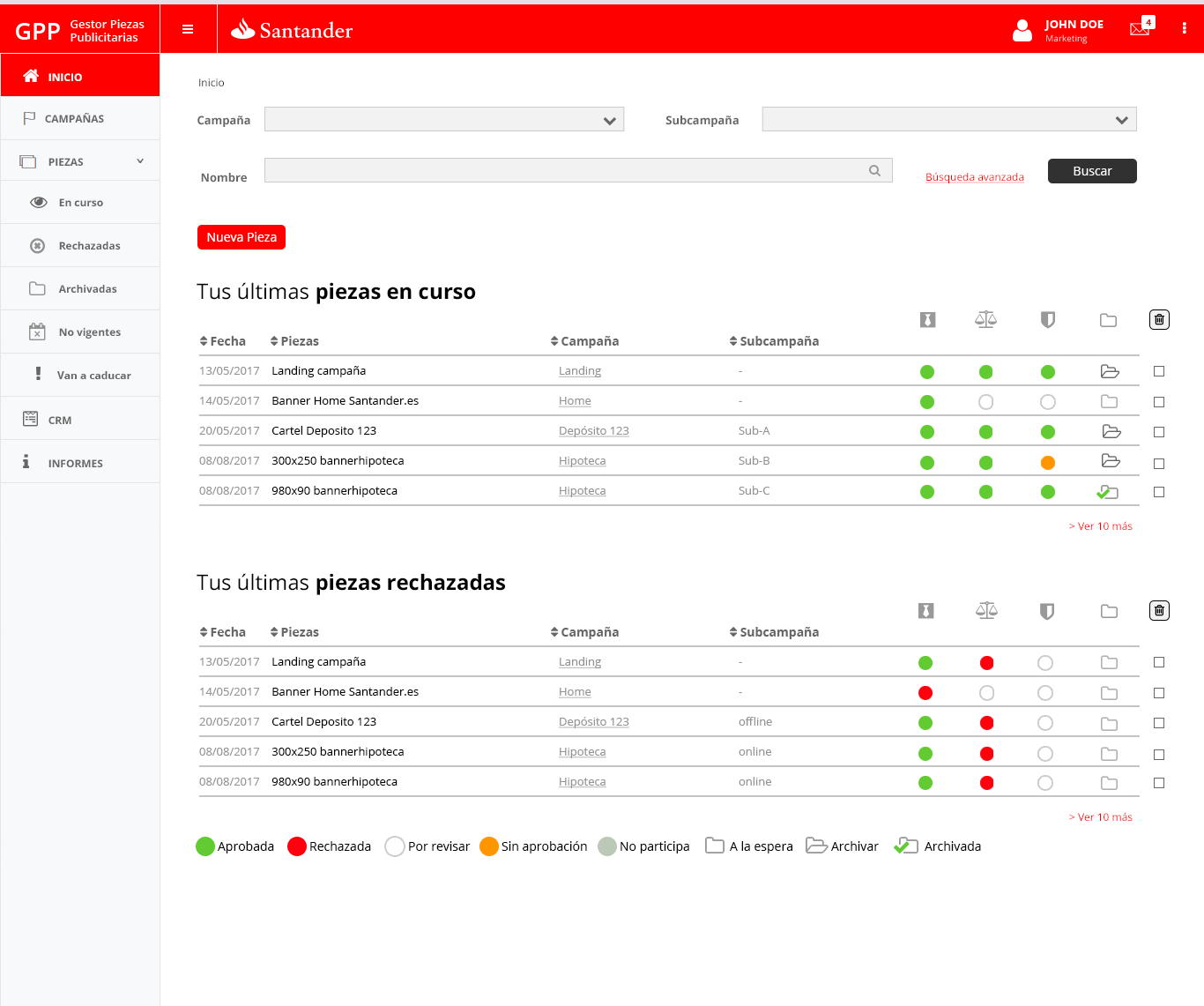Click the shield column icon in piezas rechazadas
The height and width of the screenshot is (1006, 1204).
pyautogui.click(x=1046, y=611)
